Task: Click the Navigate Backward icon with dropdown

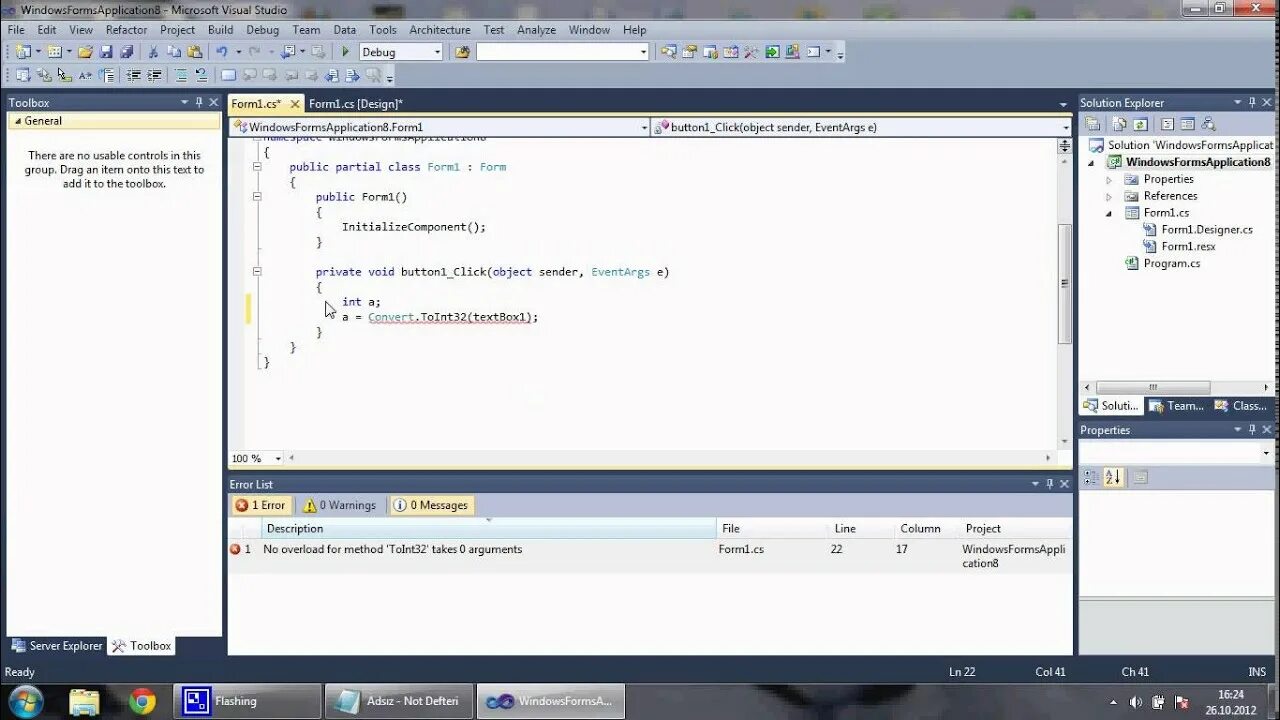Action: (x=292, y=52)
